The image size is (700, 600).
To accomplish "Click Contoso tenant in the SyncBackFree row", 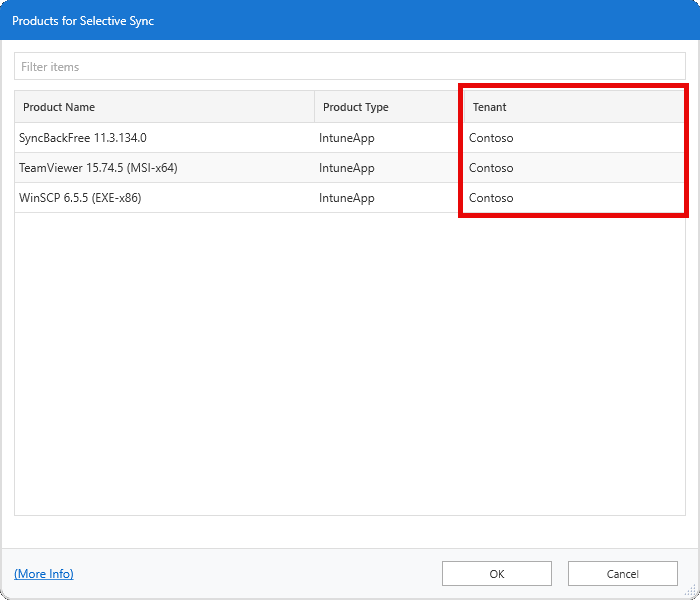I will click(491, 138).
